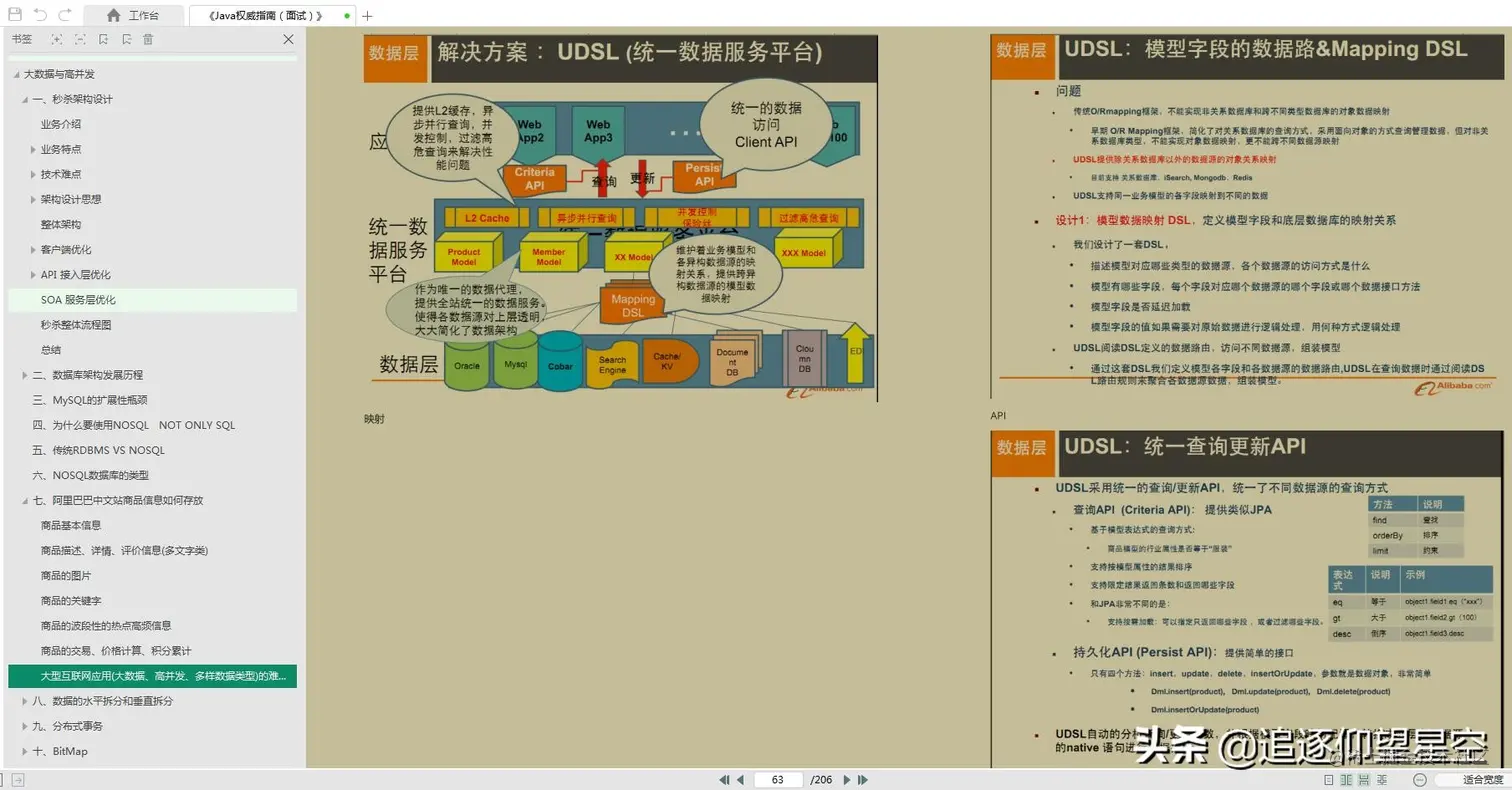
Task: Open the 适合宽度 zoom dropdown
Action: pyautogui.click(x=1470, y=780)
